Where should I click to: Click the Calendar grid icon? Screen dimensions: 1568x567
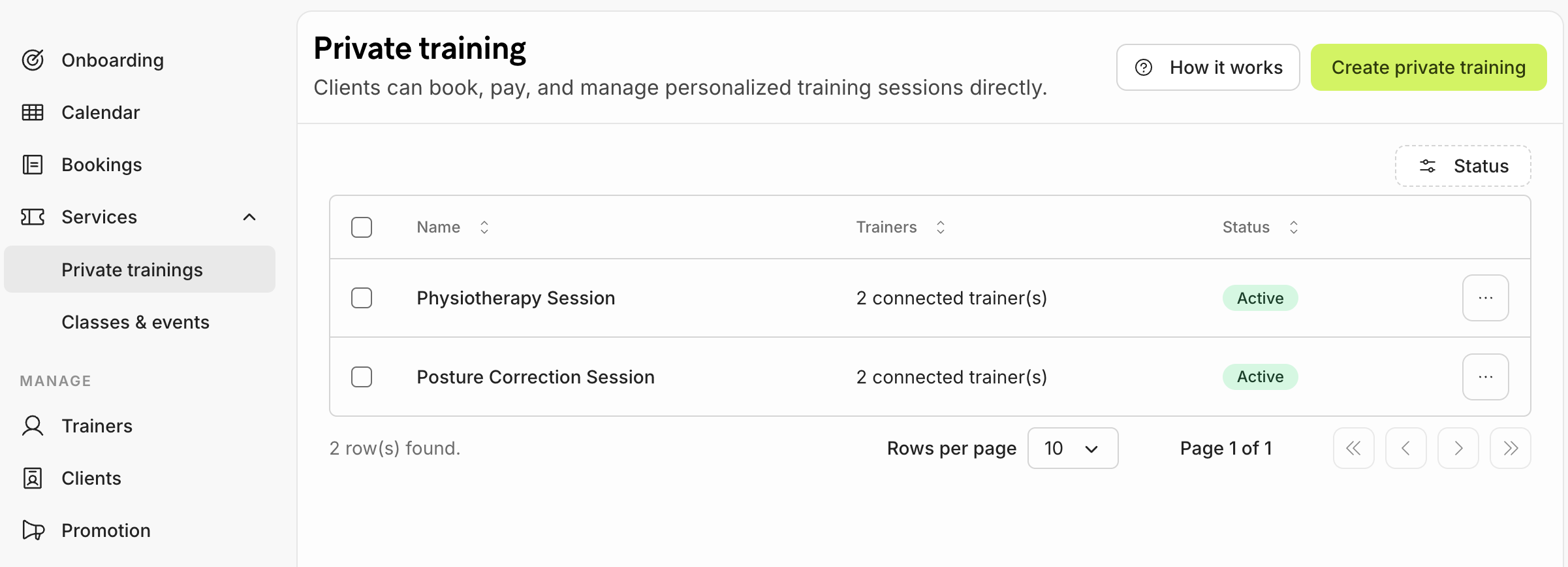(x=33, y=112)
